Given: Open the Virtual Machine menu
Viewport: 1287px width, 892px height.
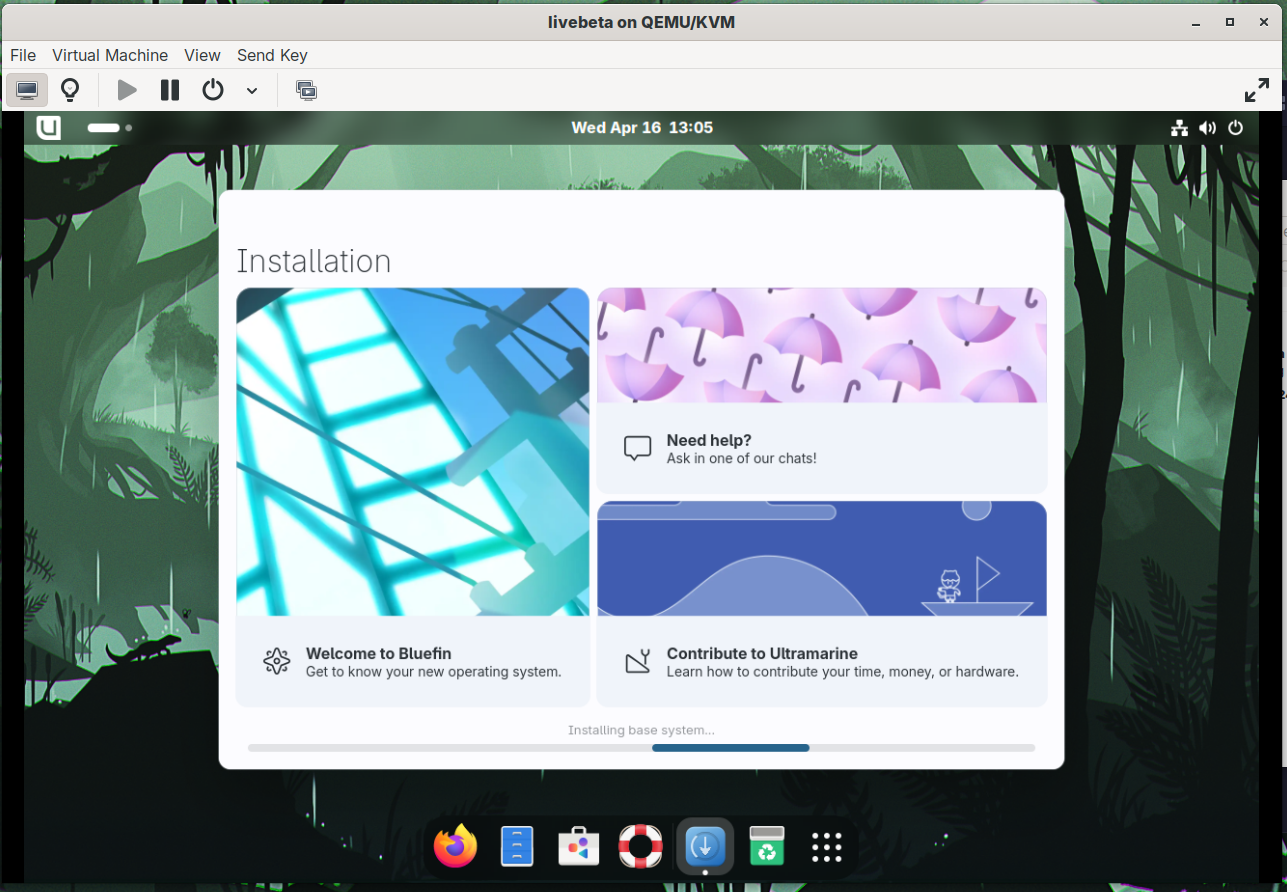Looking at the screenshot, I should pos(110,55).
